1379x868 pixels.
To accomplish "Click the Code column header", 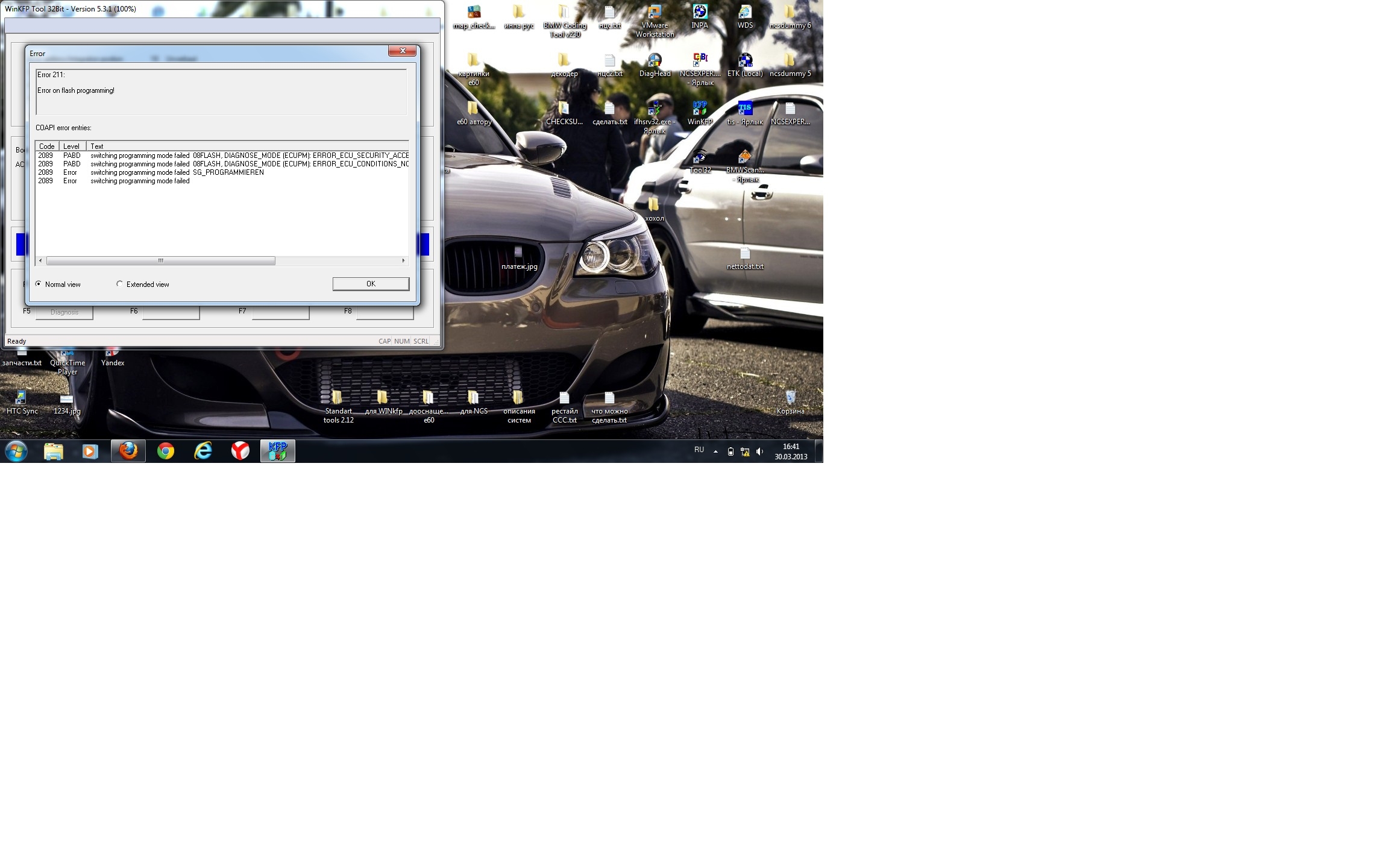I will tap(47, 146).
